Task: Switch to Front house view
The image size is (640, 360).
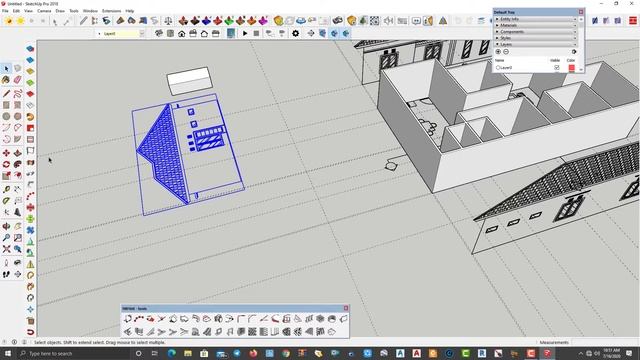Action: (x=182, y=33)
